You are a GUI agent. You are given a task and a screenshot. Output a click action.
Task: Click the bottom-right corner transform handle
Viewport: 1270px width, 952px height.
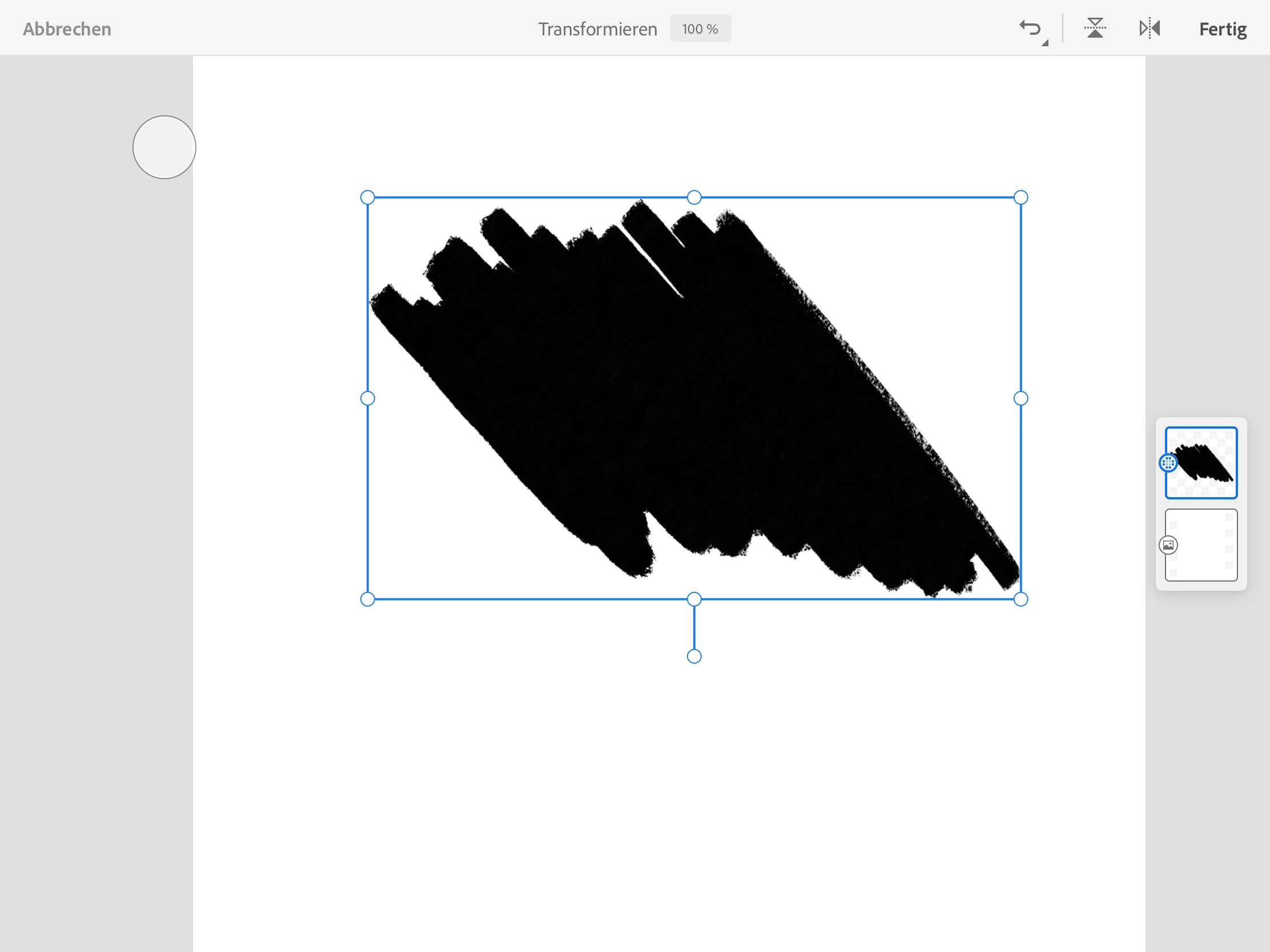click(1021, 599)
